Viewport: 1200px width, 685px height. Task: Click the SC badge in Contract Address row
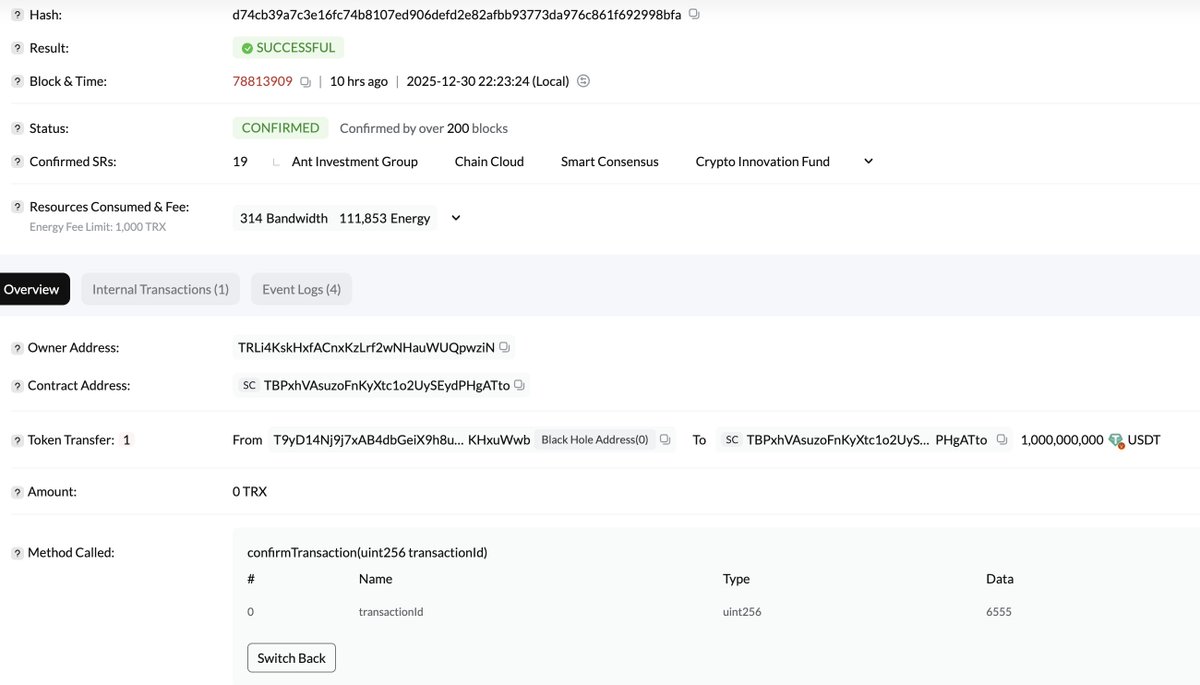[x=249, y=385]
